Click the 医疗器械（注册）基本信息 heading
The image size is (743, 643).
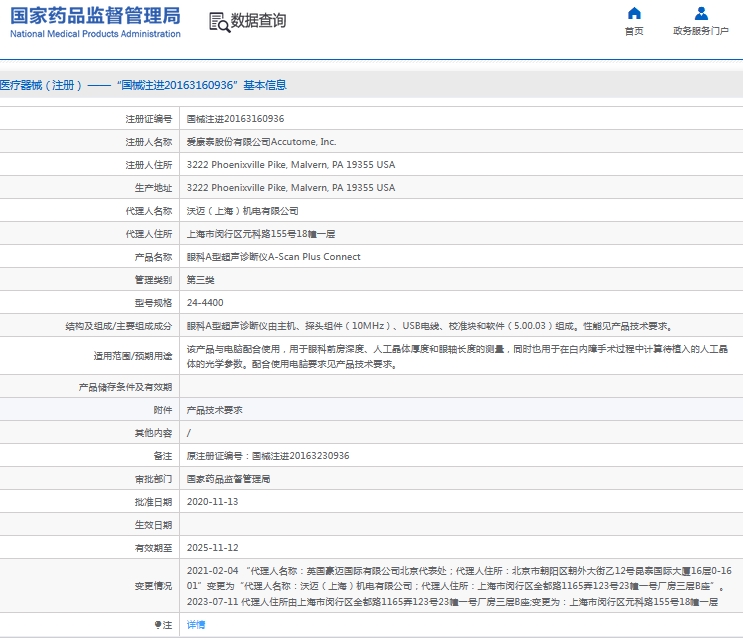point(143,85)
